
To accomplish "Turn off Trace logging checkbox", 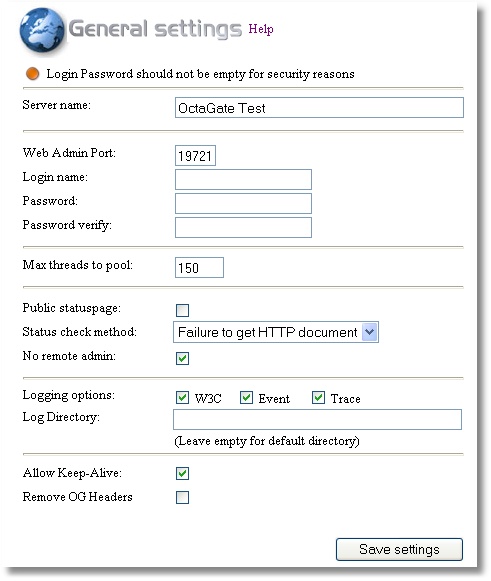I will 318,398.
